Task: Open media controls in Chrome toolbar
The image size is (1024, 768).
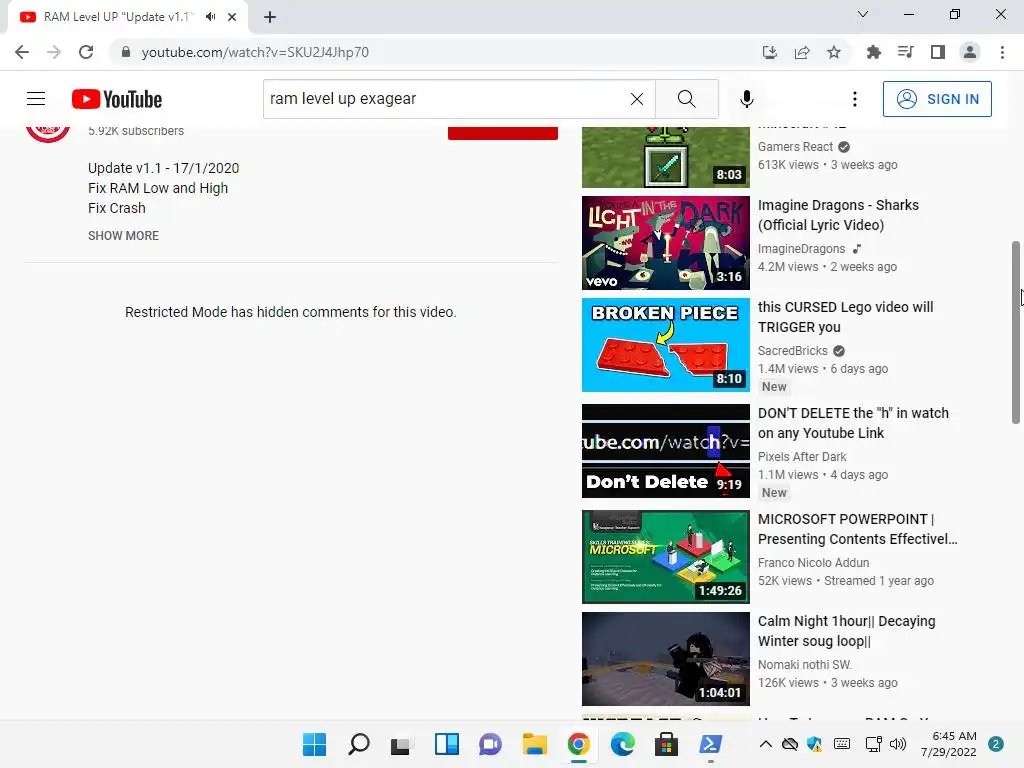Action: [x=906, y=52]
